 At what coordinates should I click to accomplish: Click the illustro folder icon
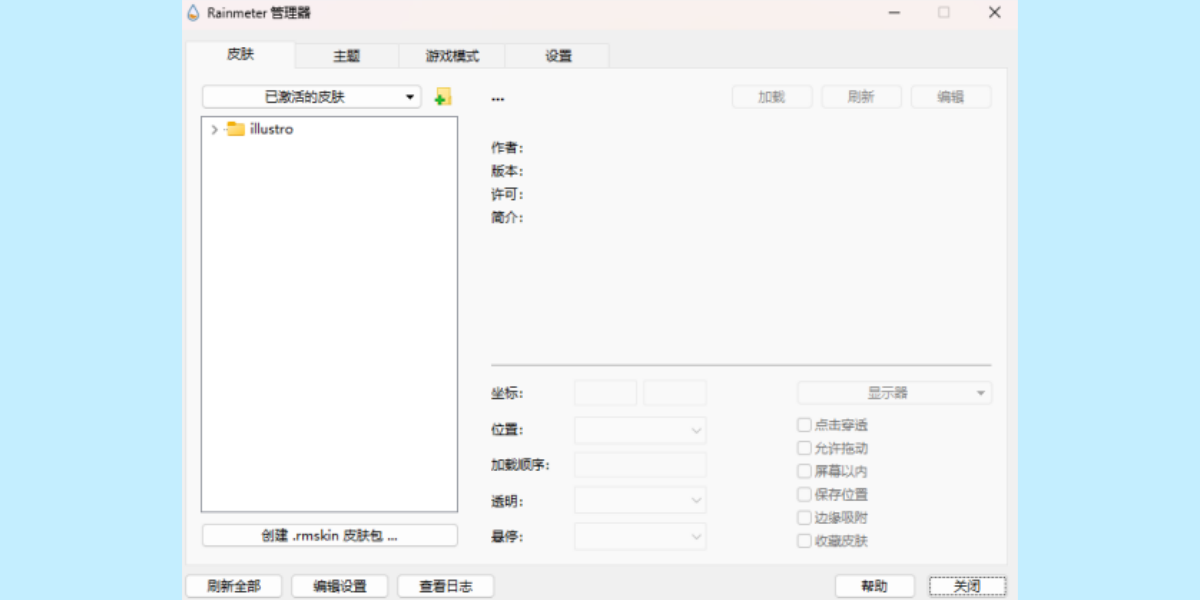tap(236, 129)
